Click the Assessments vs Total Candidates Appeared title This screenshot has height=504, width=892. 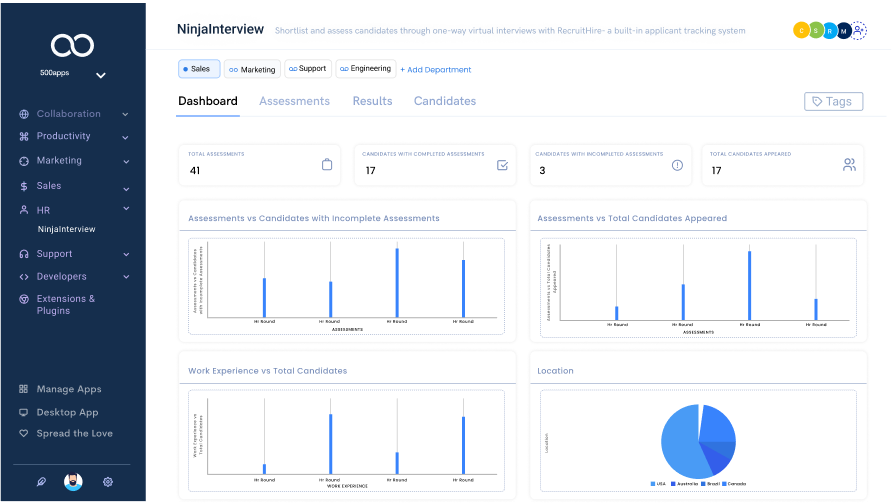coord(632,218)
